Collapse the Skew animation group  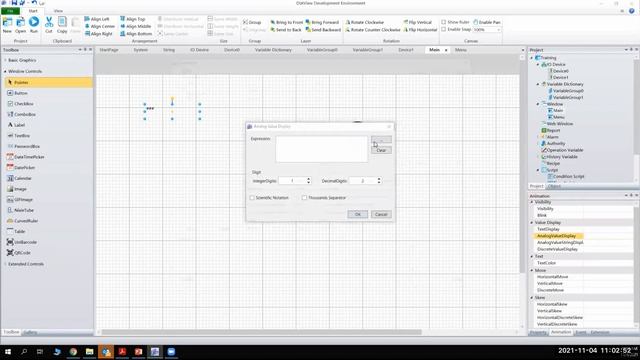(532, 298)
